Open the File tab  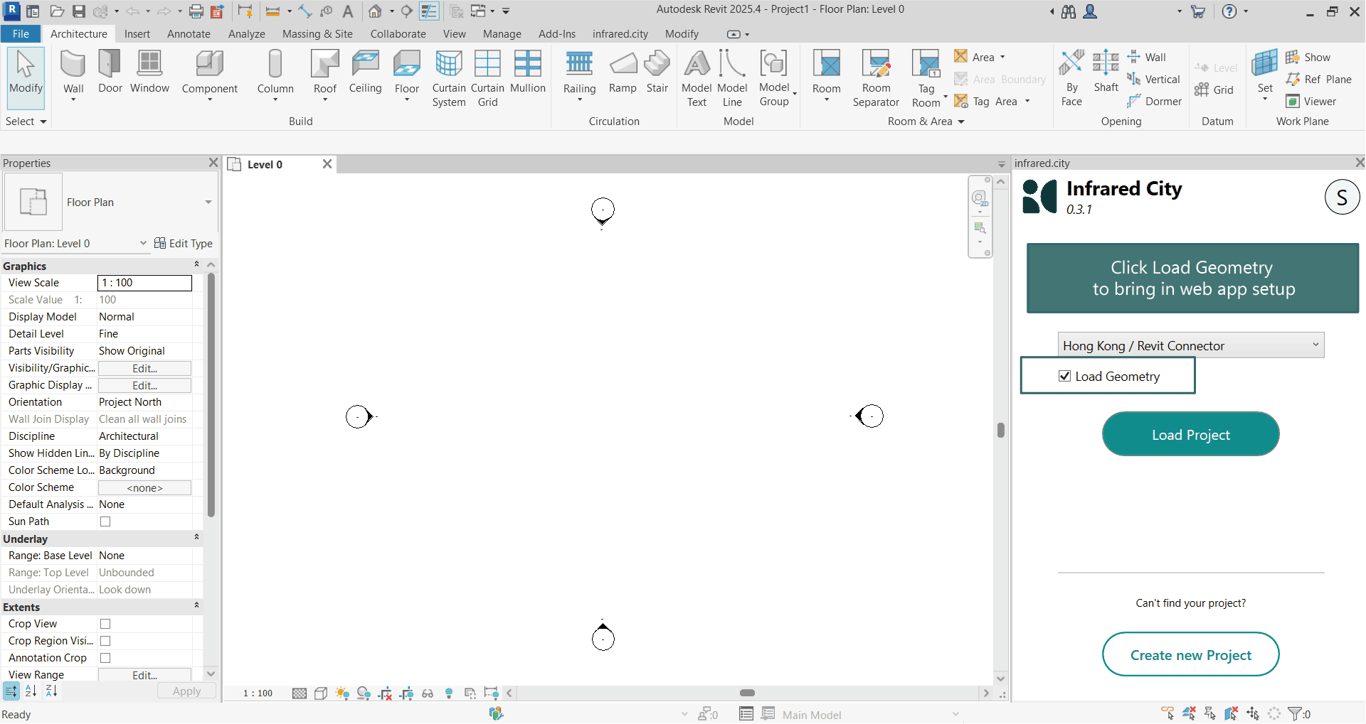[21, 34]
